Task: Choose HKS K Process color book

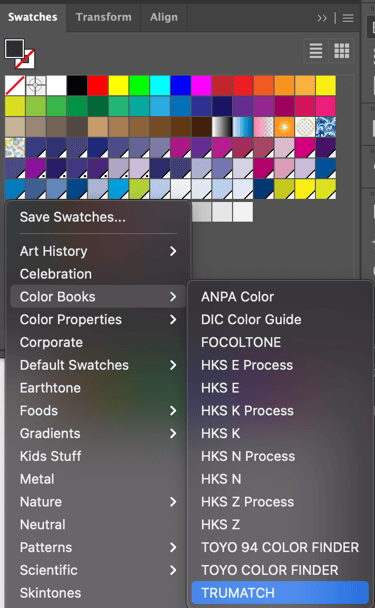Action: coord(280,411)
